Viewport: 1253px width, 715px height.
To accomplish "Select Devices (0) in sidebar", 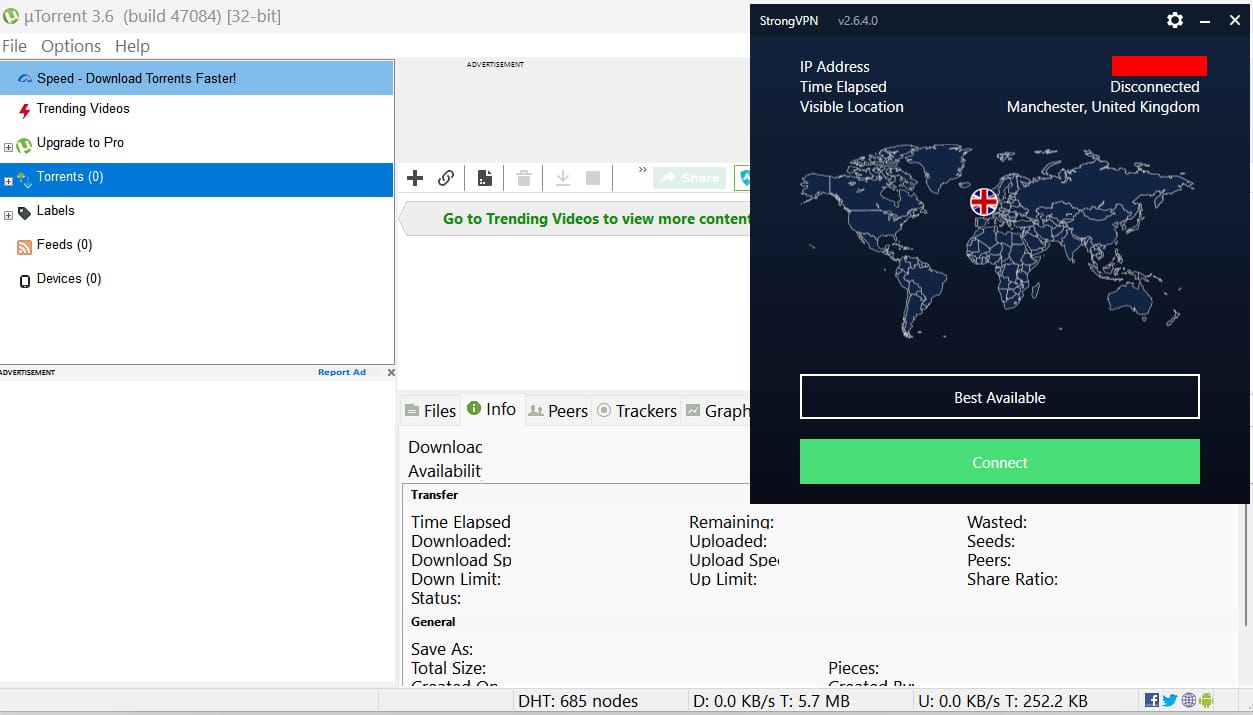I will coord(69,279).
